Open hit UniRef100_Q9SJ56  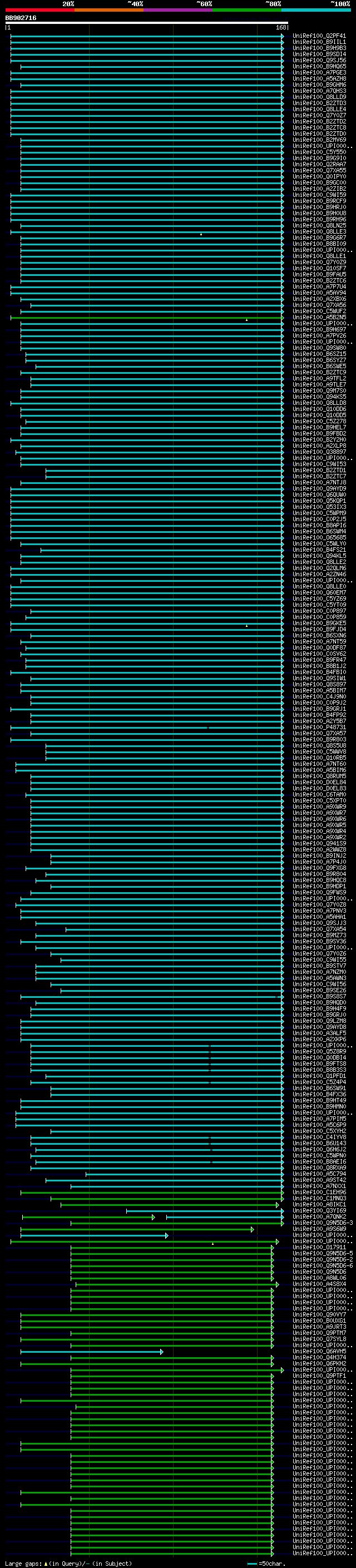coord(319,60)
